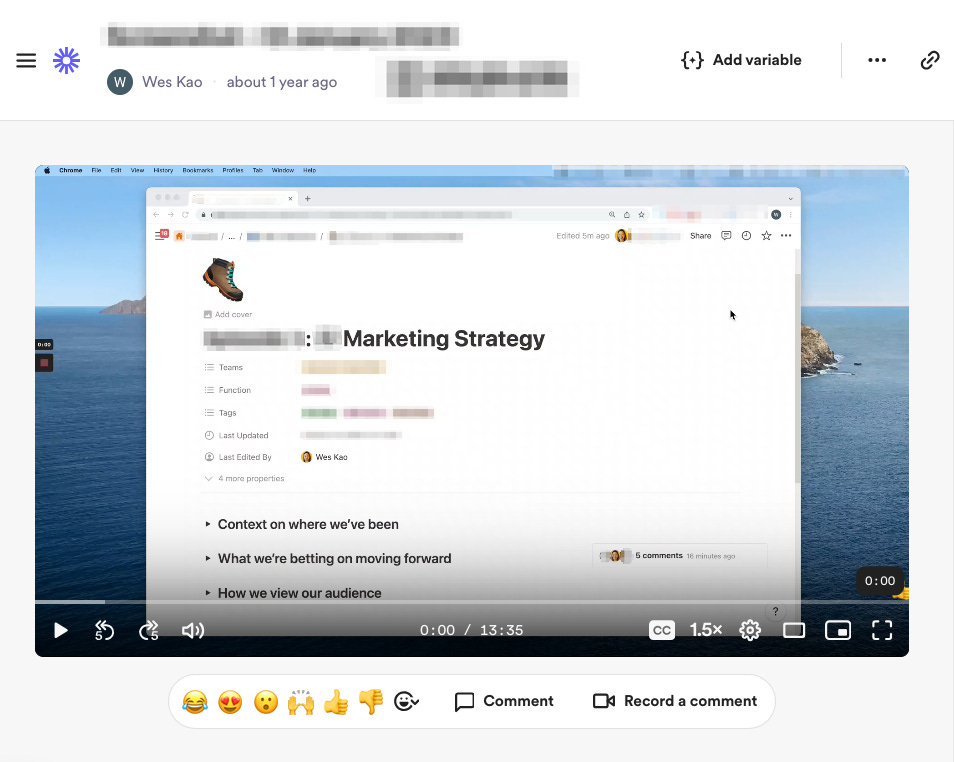The width and height of the screenshot is (954, 762).
Task: Close the browser tab
Action: (290, 198)
